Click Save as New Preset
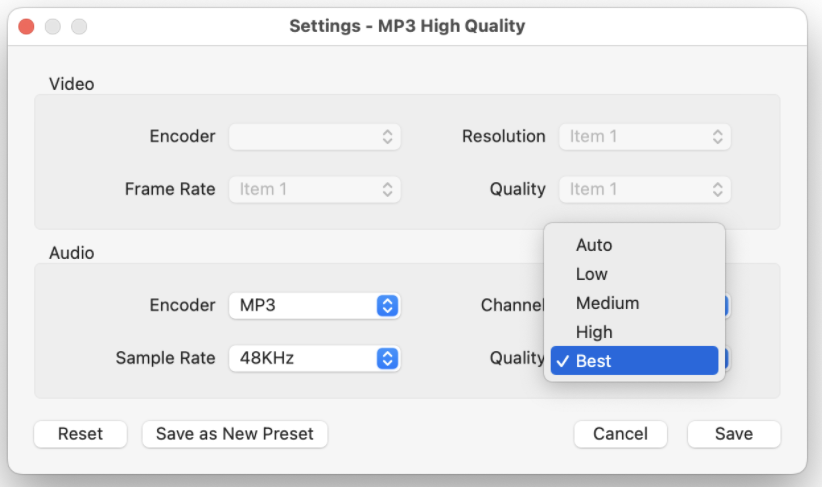822x487 pixels. [235, 434]
